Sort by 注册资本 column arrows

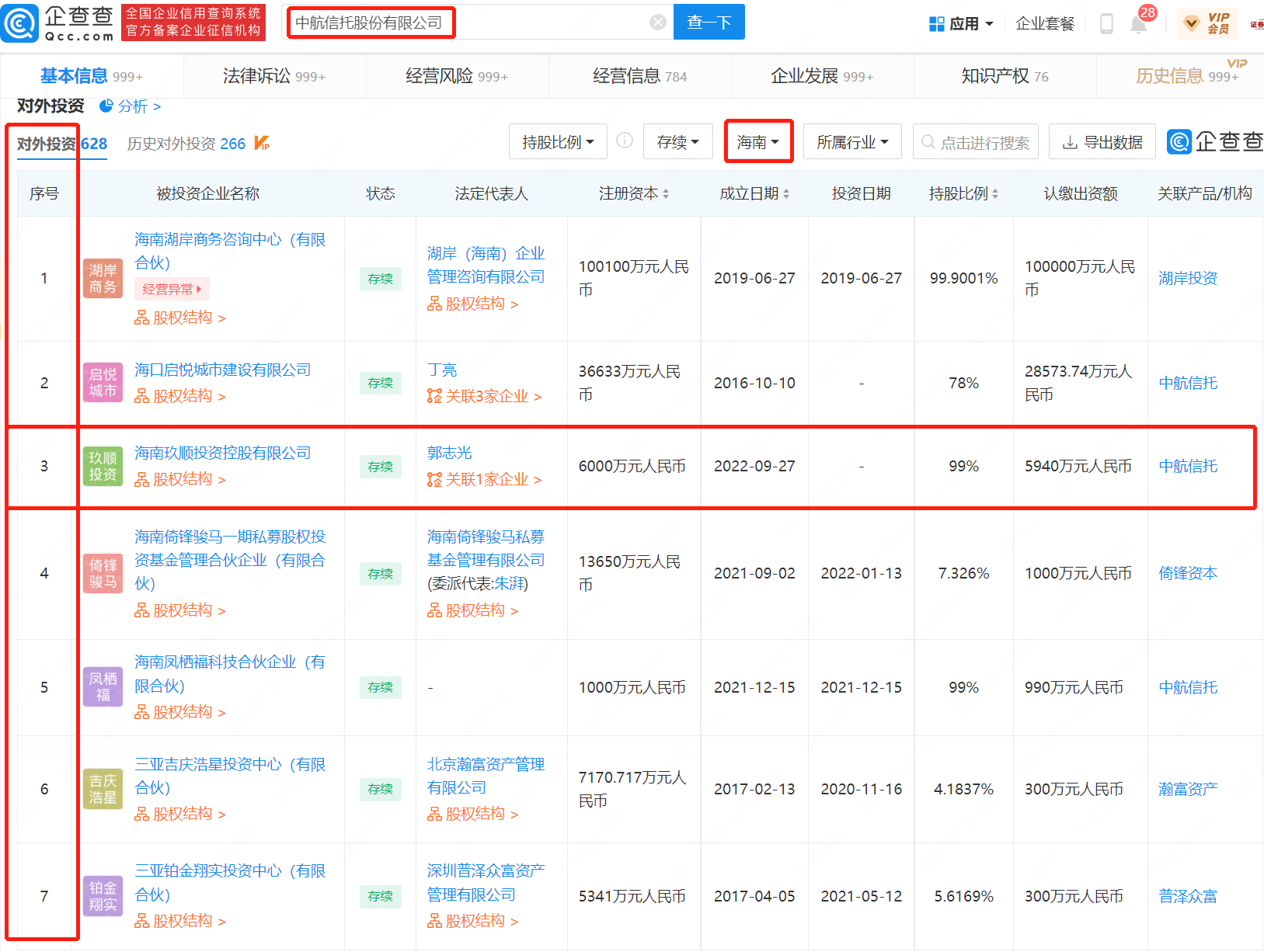click(x=666, y=194)
